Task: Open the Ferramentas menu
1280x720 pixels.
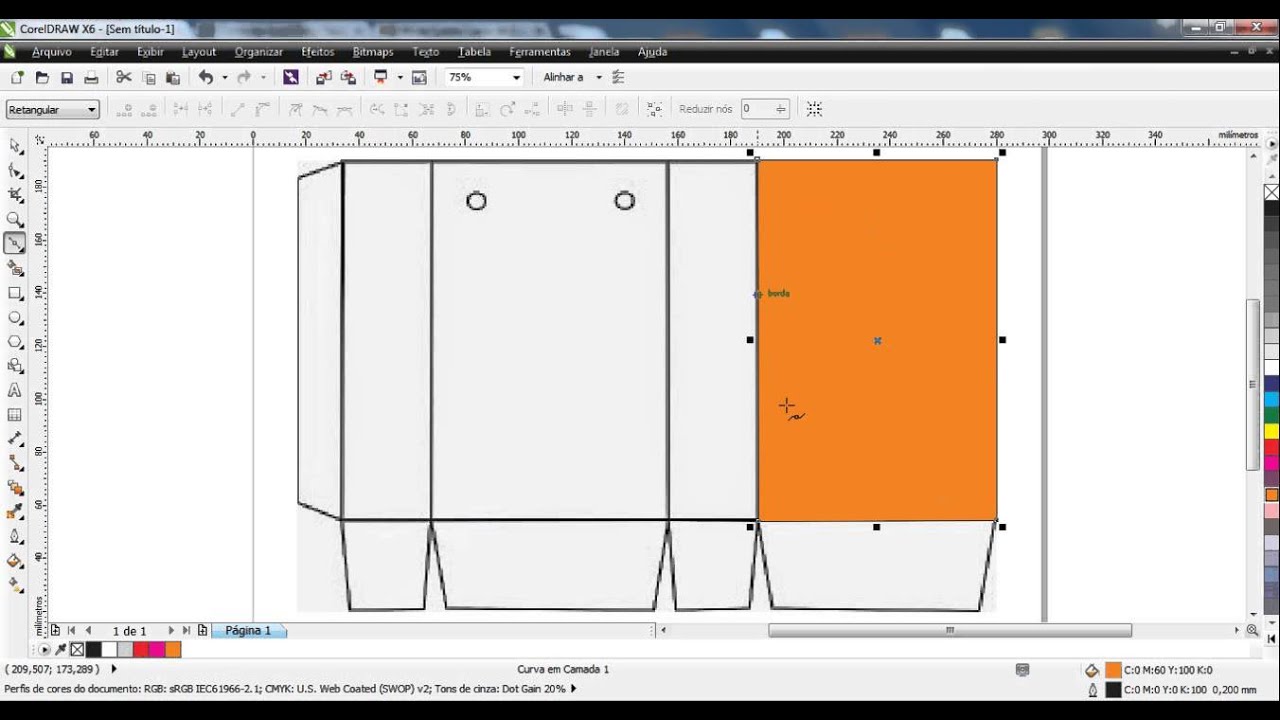Action: [x=540, y=52]
